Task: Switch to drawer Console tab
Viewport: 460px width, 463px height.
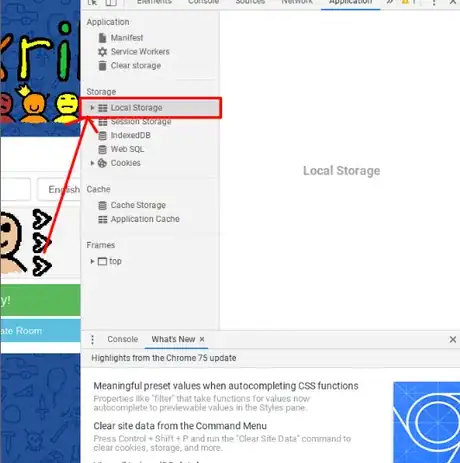Action: 122,339
